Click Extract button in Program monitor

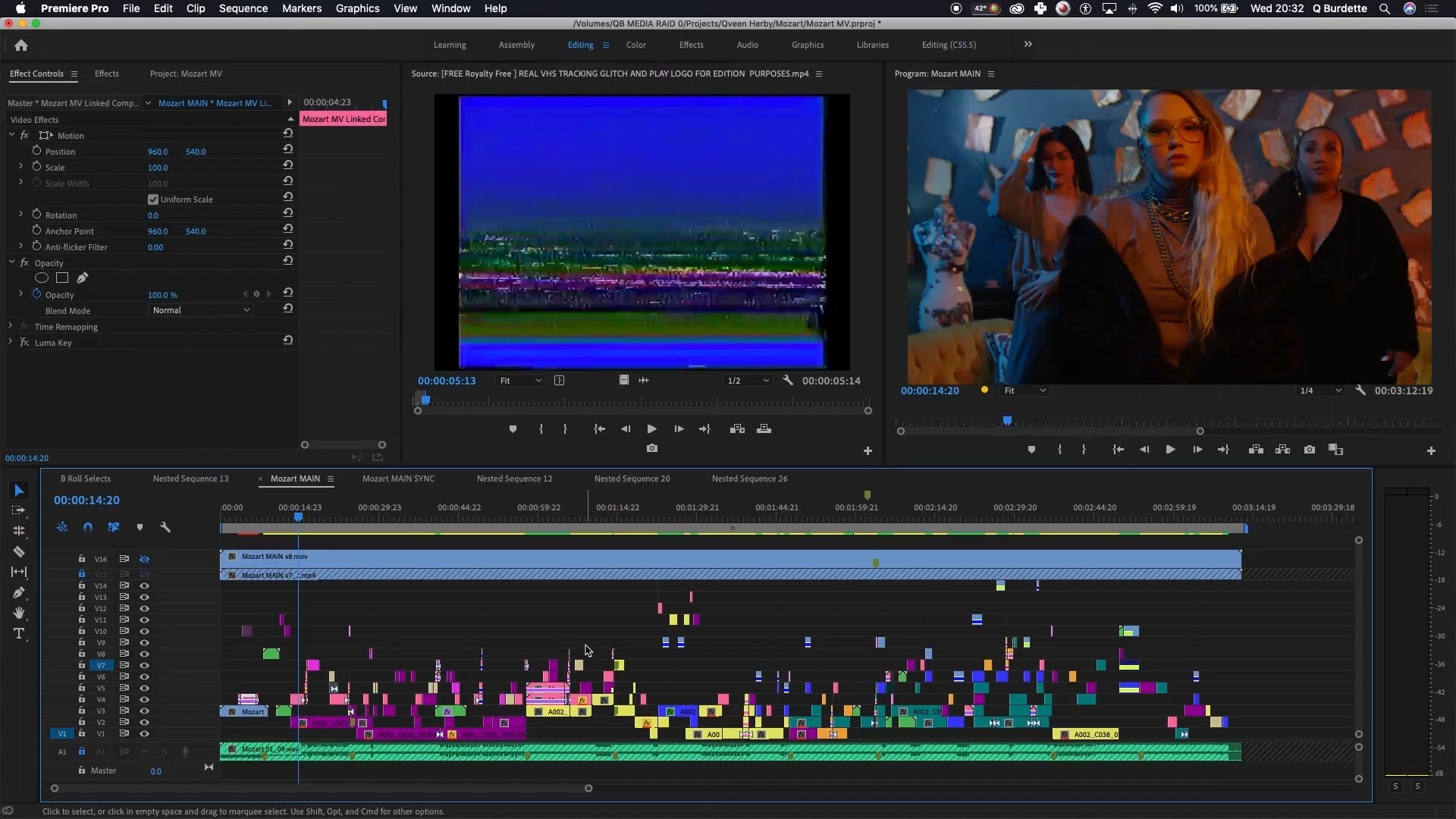[x=1282, y=450]
